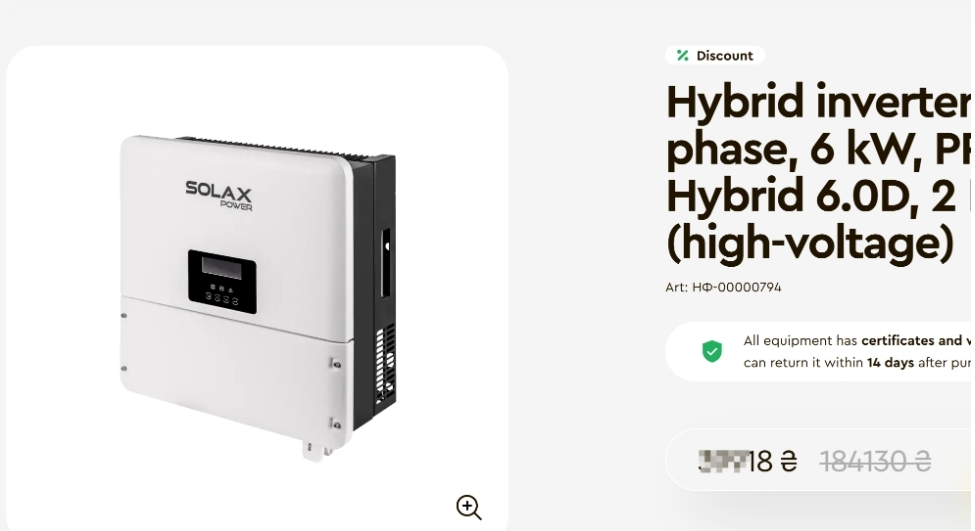The width and height of the screenshot is (975, 531).
Task: Click the crossed-out old price 184130 ₴
Action: click(876, 462)
